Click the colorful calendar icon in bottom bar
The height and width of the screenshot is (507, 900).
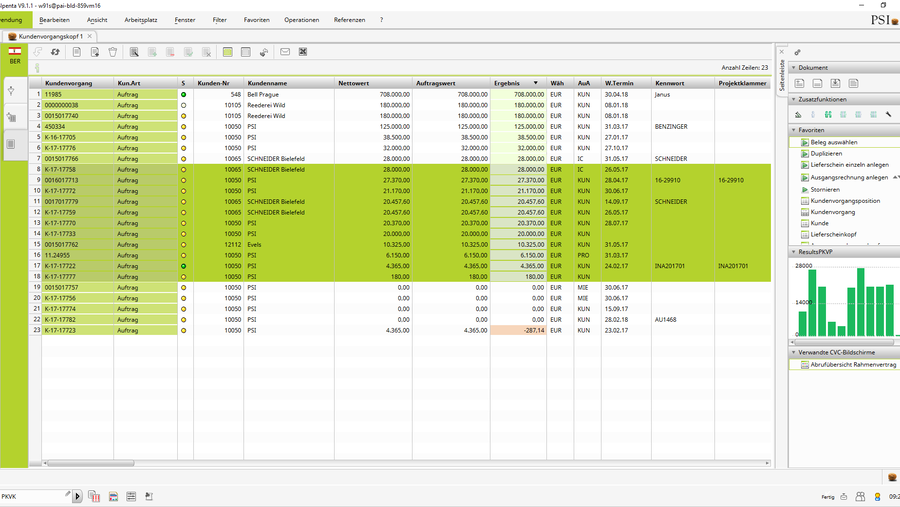click(x=113, y=497)
